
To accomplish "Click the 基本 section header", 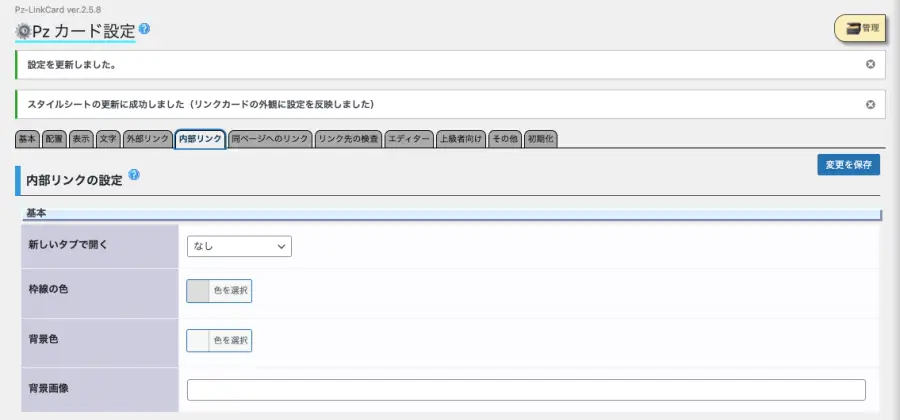I will (x=451, y=213).
